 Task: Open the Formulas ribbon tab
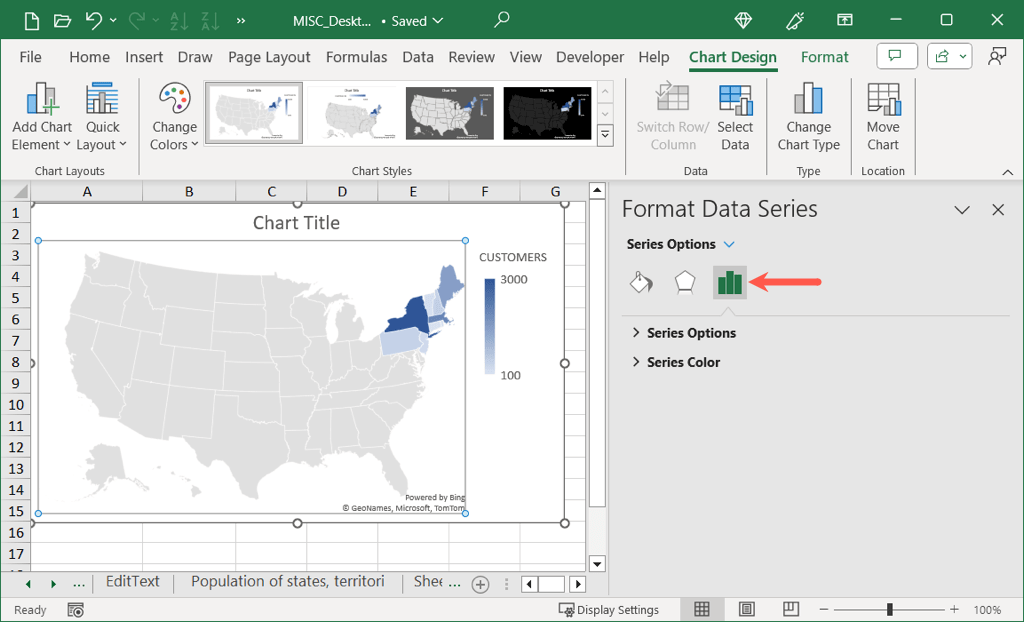click(x=356, y=57)
